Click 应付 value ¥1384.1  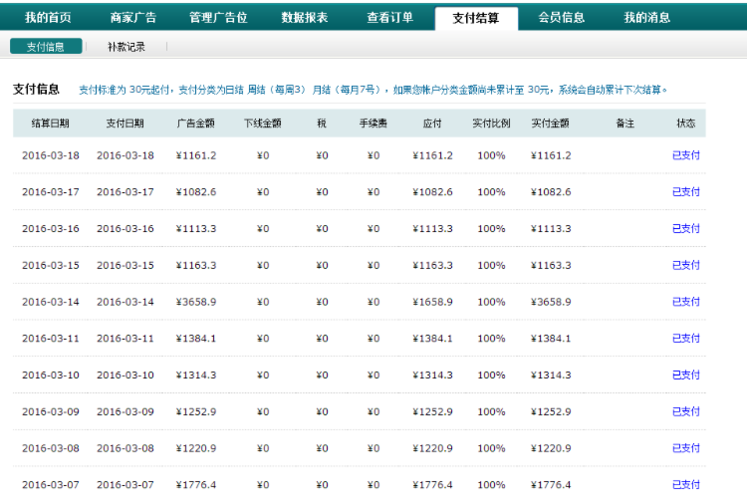coord(433,339)
